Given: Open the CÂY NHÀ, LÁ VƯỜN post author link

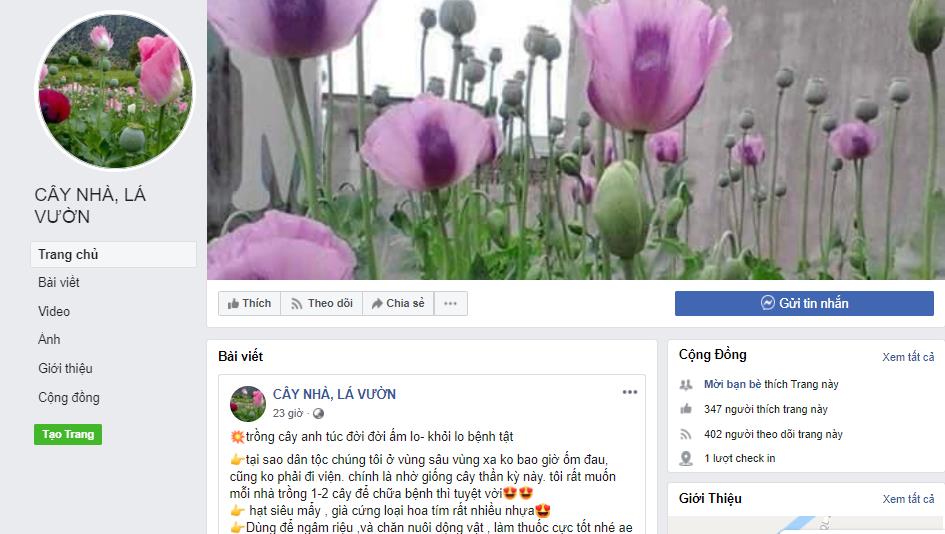Looking at the screenshot, I should 334,394.
